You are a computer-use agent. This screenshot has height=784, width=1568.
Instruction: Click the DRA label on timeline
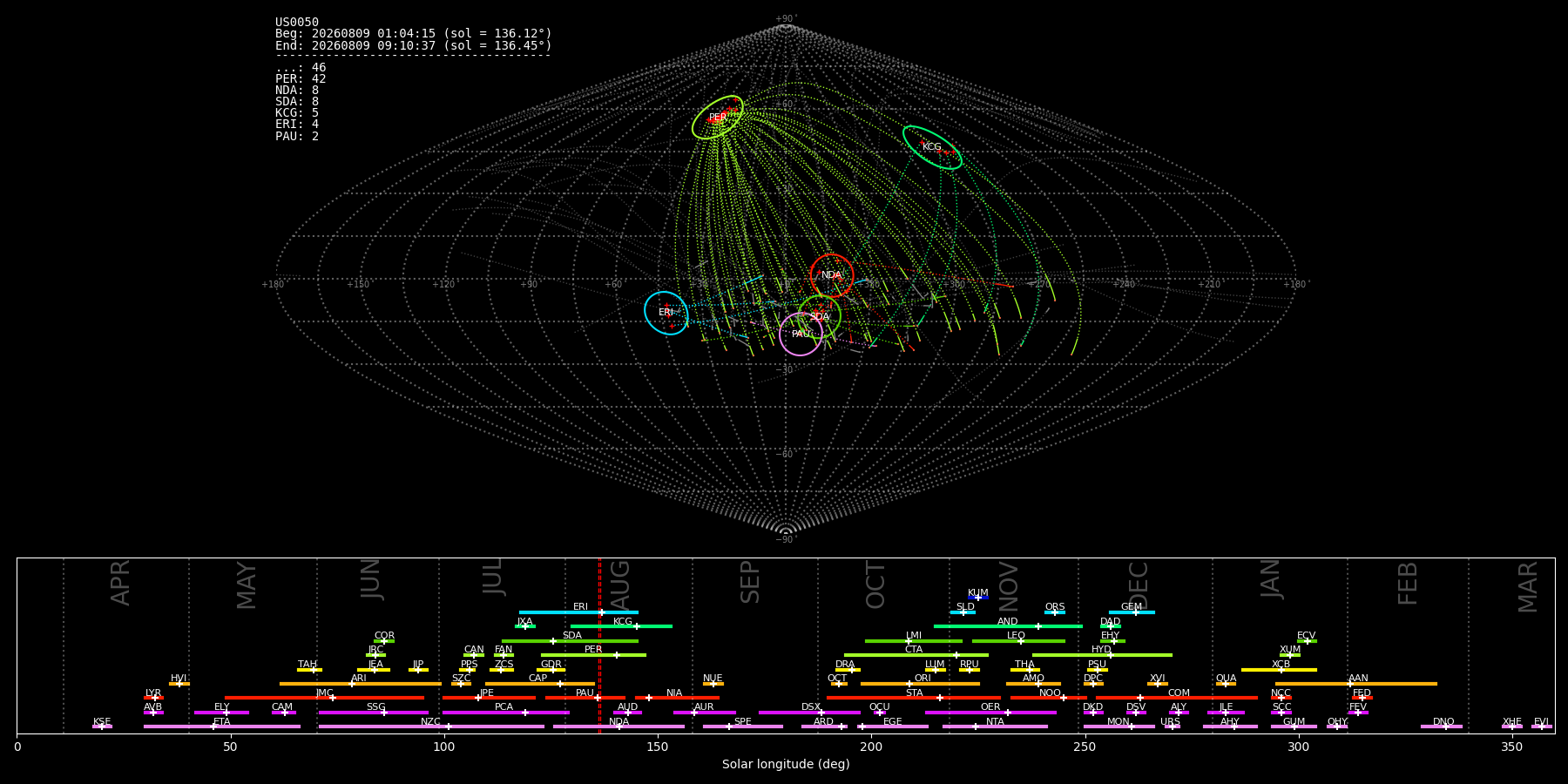coord(845,665)
